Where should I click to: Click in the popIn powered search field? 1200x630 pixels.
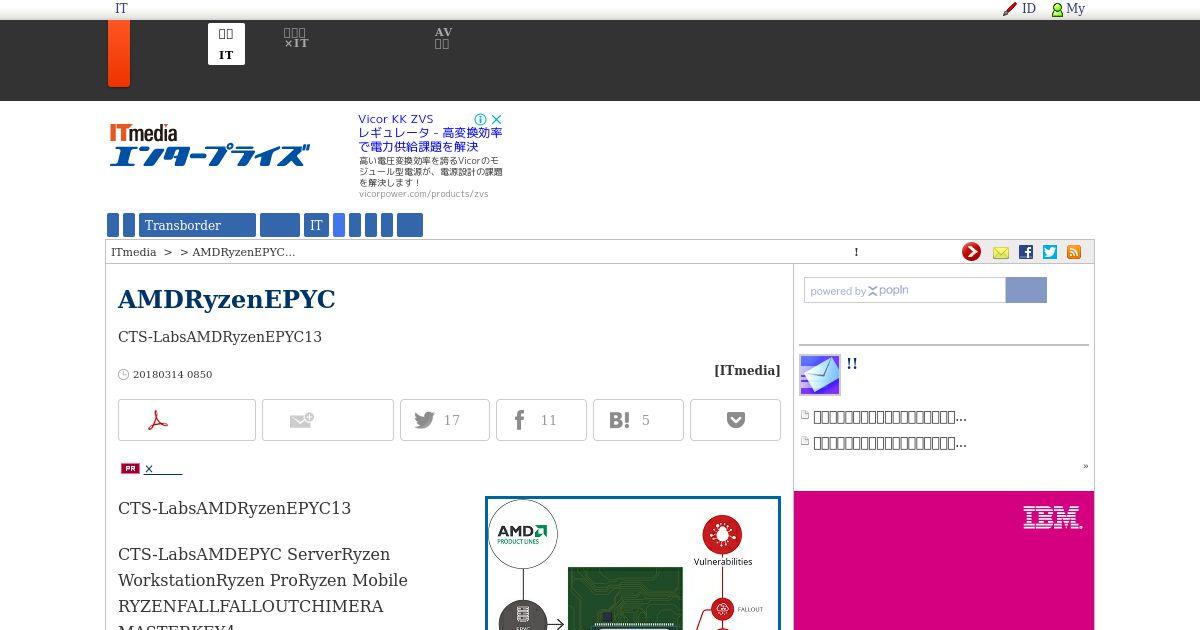tap(905, 290)
